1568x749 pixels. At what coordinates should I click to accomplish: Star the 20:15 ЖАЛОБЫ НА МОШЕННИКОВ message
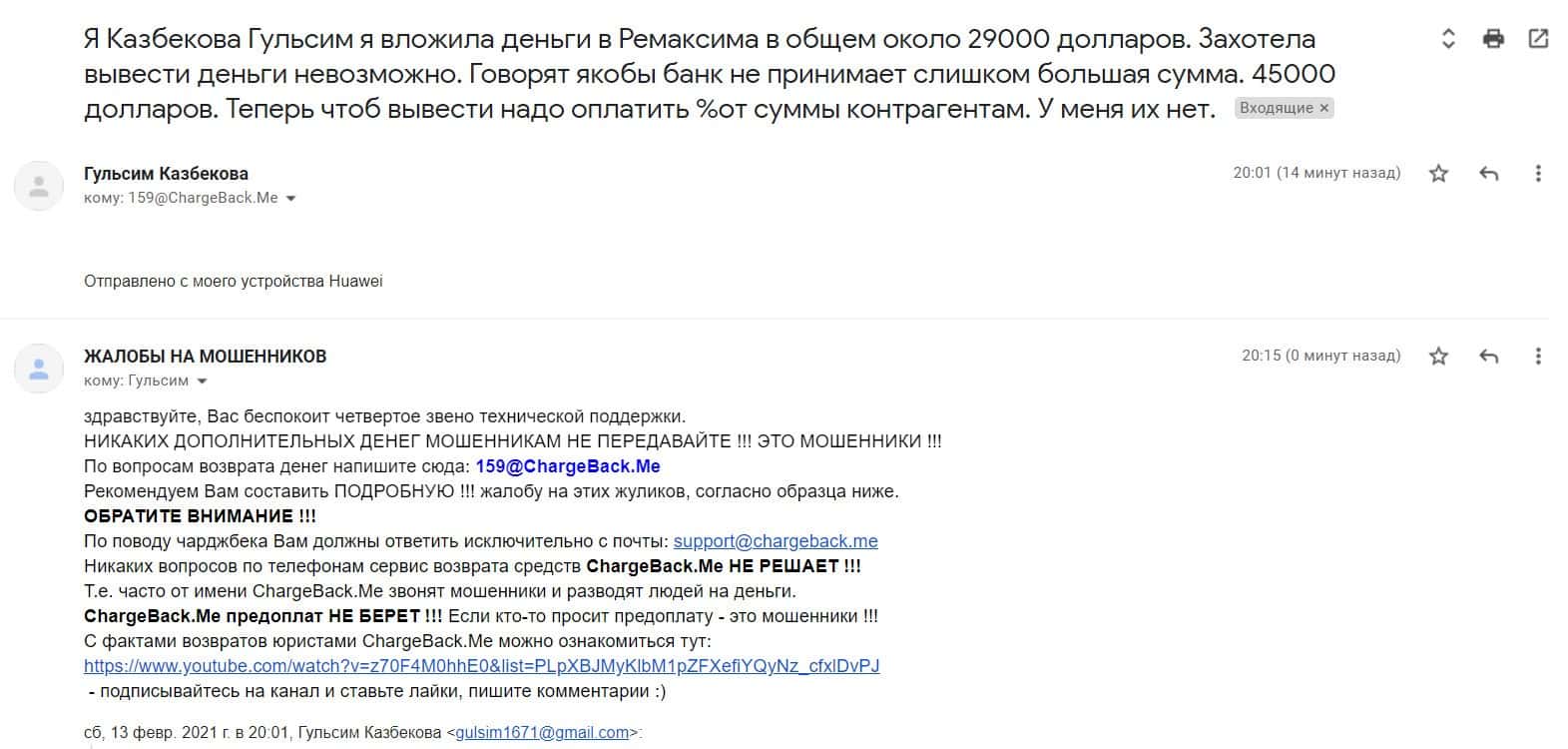click(x=1438, y=356)
